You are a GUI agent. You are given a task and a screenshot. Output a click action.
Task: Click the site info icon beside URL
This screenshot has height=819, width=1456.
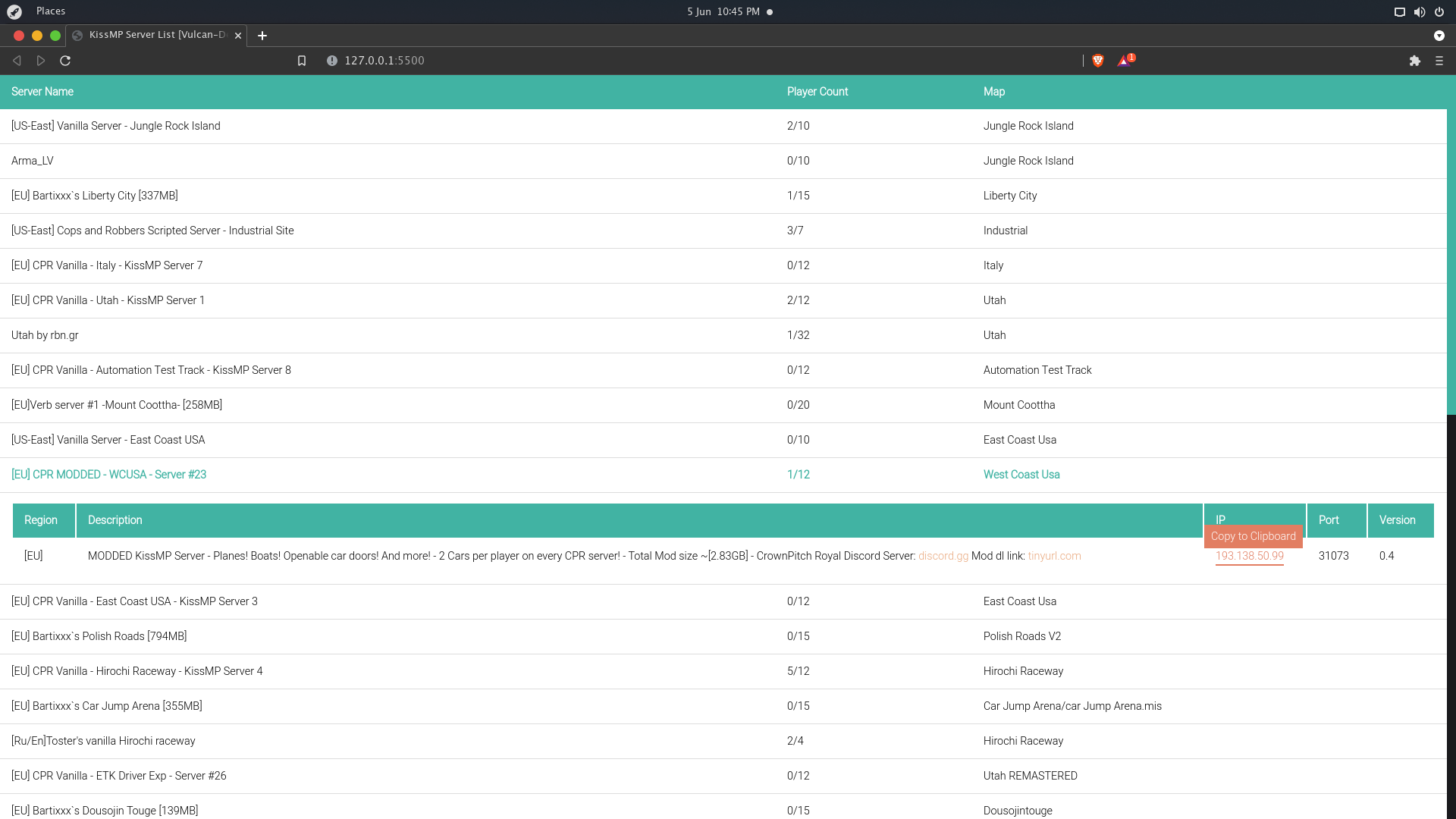tap(332, 61)
